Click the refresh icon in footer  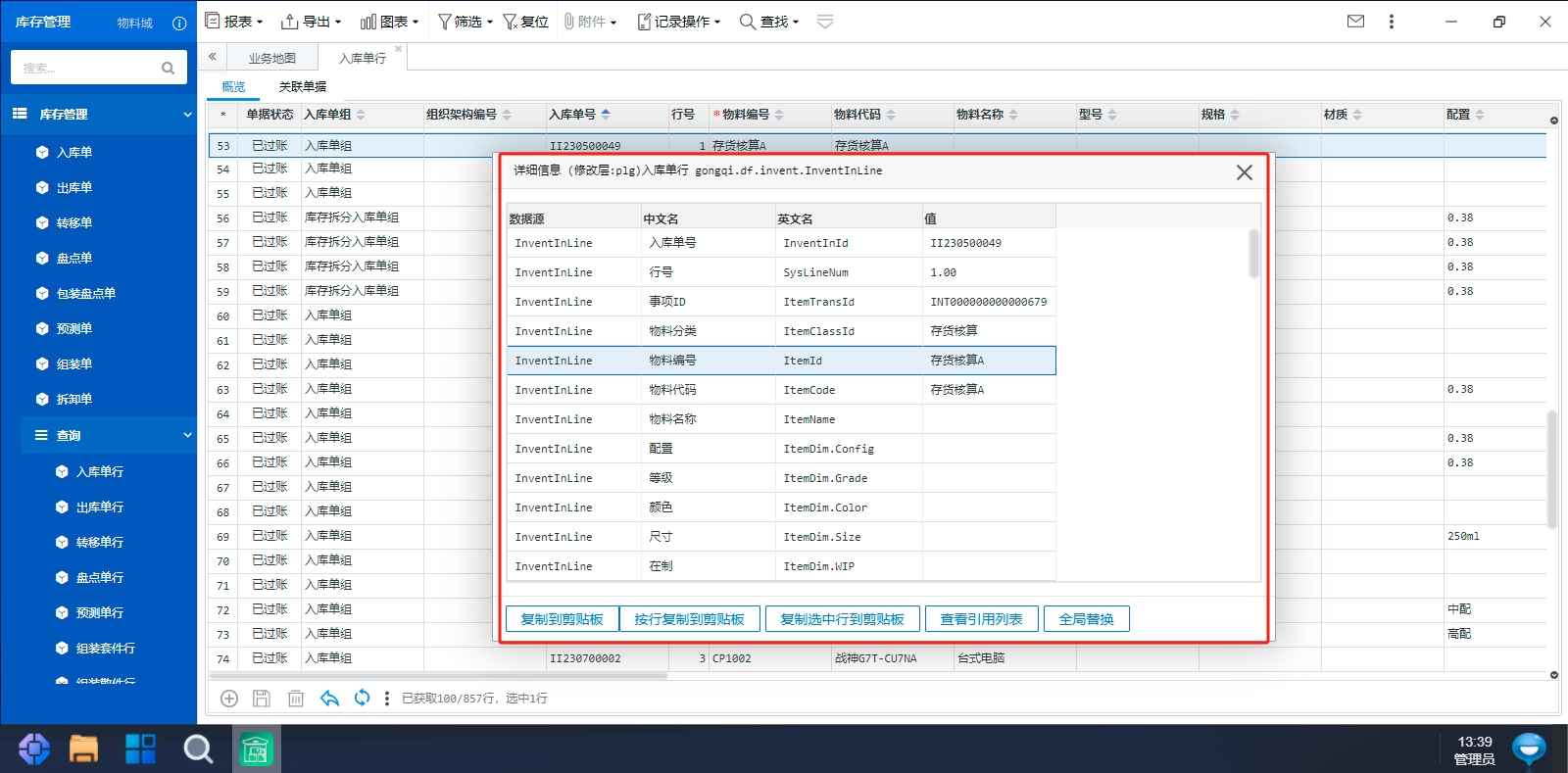[362, 698]
